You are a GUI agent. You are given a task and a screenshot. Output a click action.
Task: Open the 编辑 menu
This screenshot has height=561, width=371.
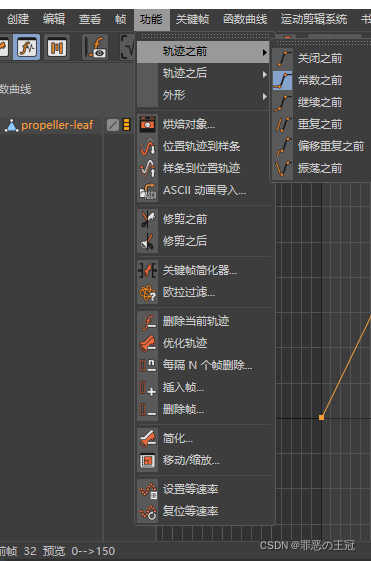[x=54, y=19]
